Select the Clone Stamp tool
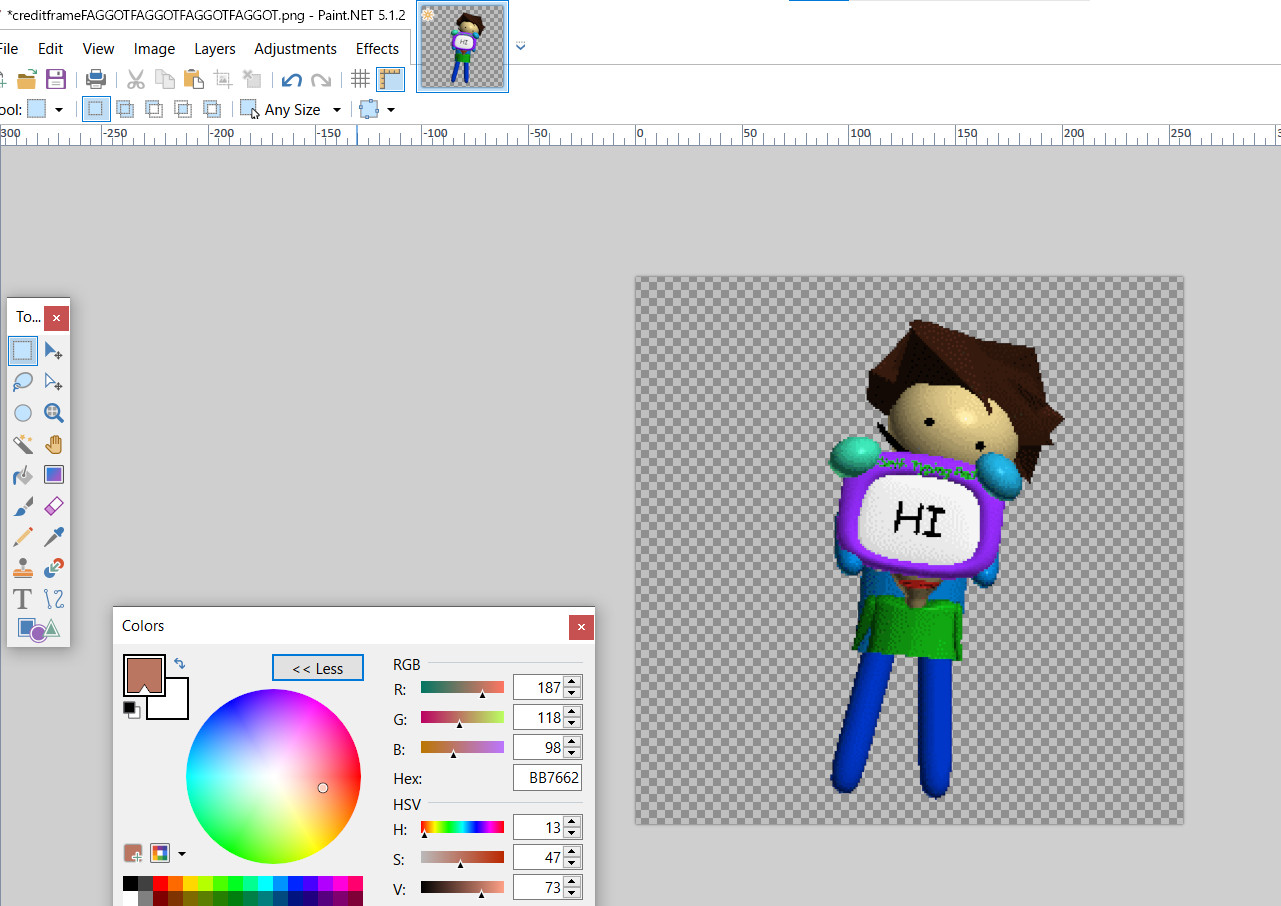Screen dimensions: 1281x906 click(23, 568)
